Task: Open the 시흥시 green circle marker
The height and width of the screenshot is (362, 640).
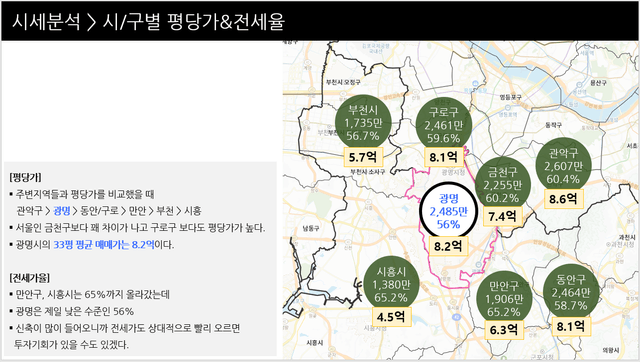Action: click(x=391, y=284)
